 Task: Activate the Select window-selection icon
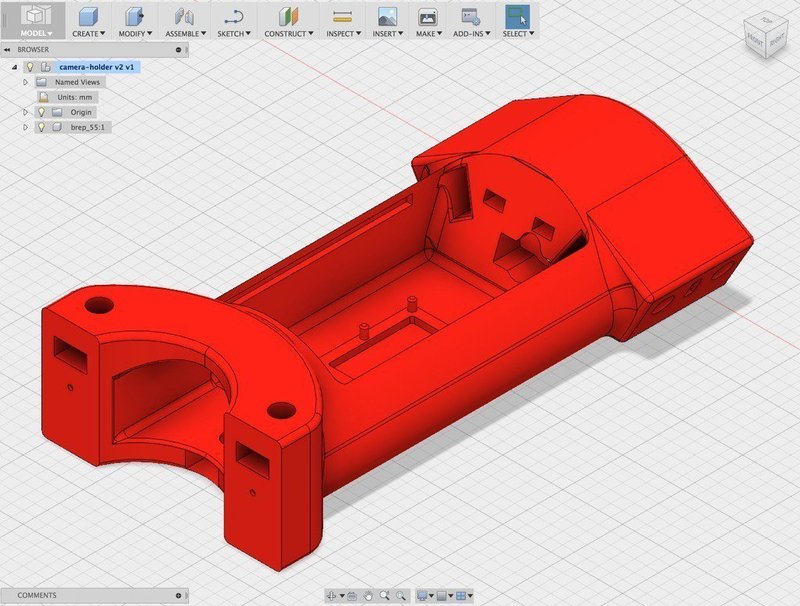pyautogui.click(x=517, y=17)
